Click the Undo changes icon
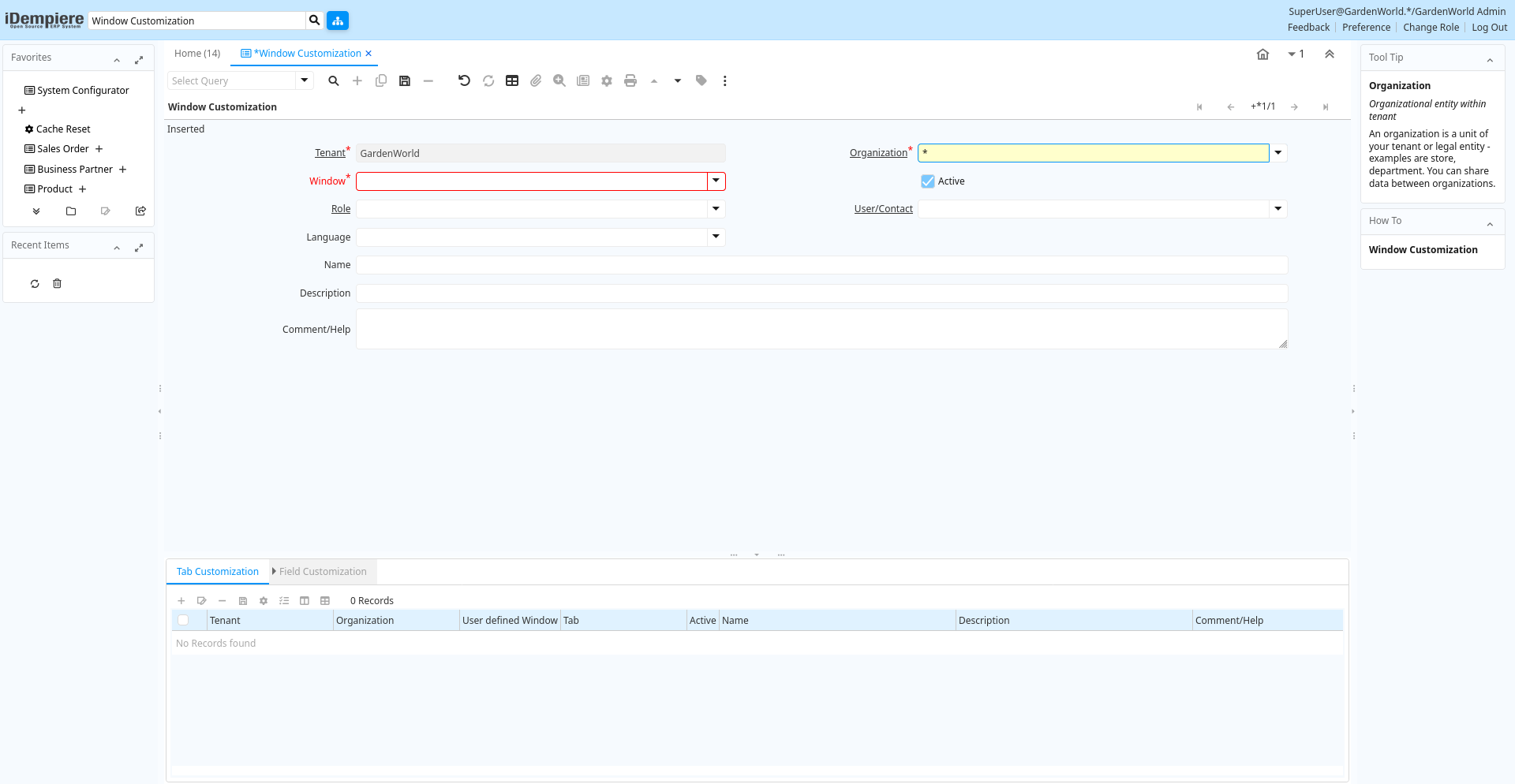Viewport: 1515px width, 784px height. click(x=464, y=80)
